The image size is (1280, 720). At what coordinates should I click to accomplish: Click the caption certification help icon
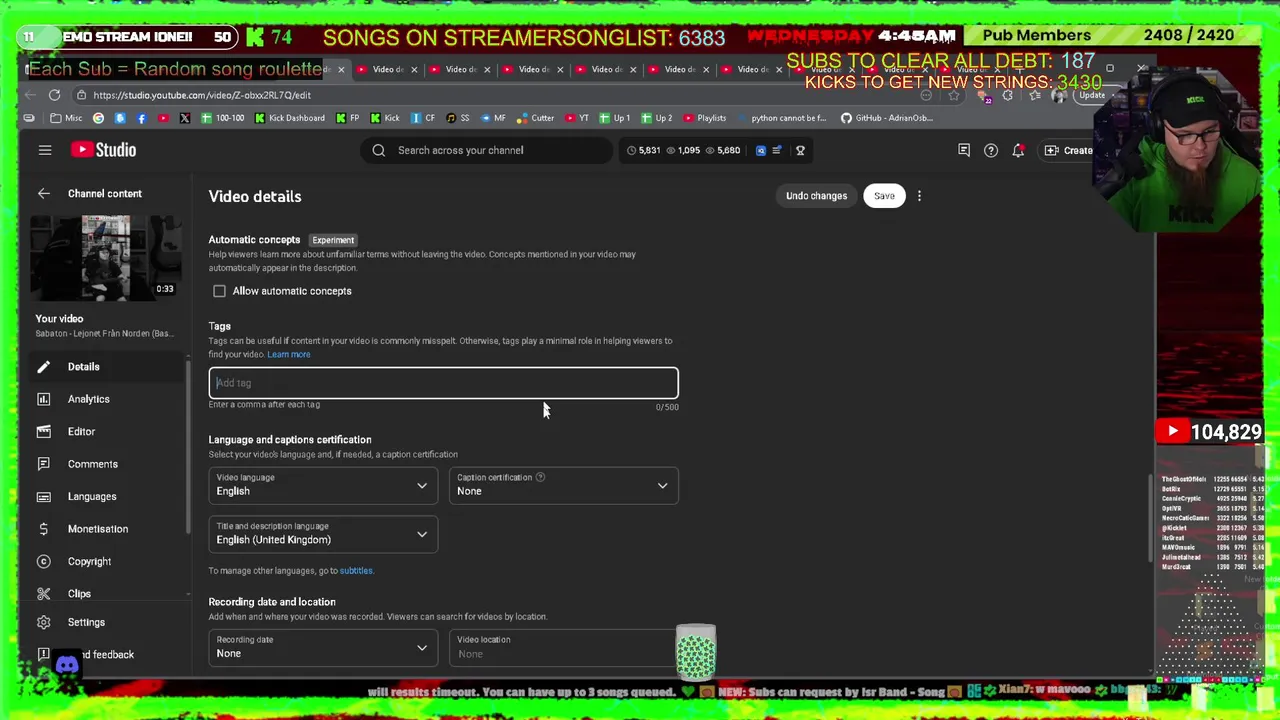click(540, 477)
